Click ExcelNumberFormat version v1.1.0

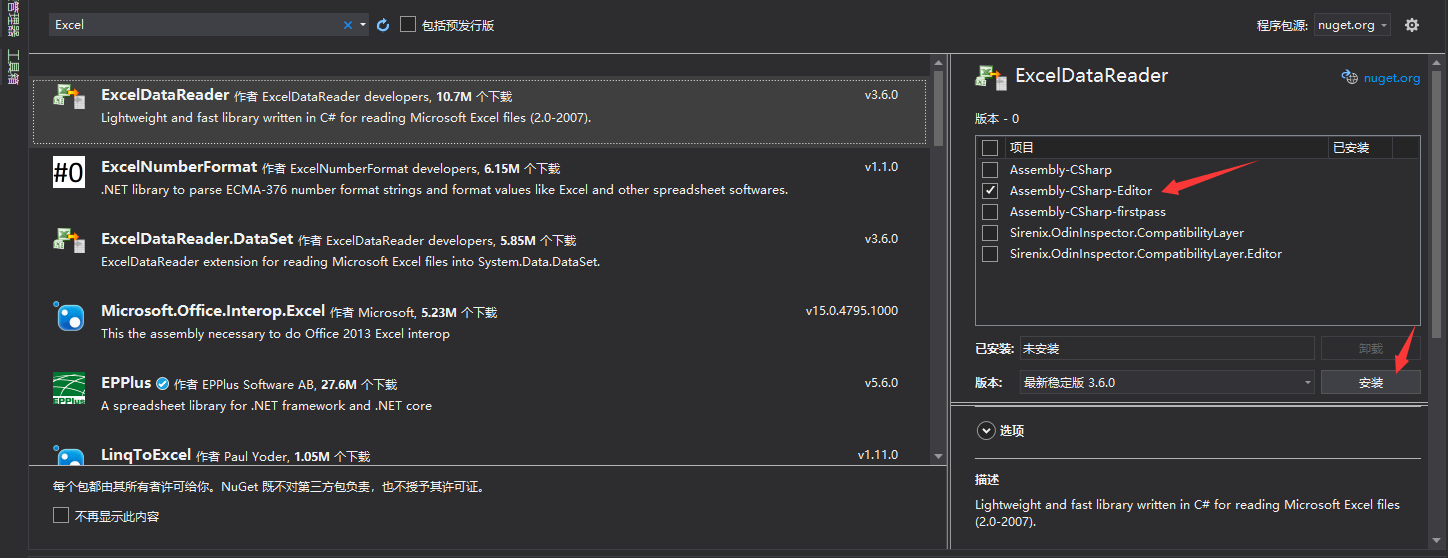(x=881, y=167)
